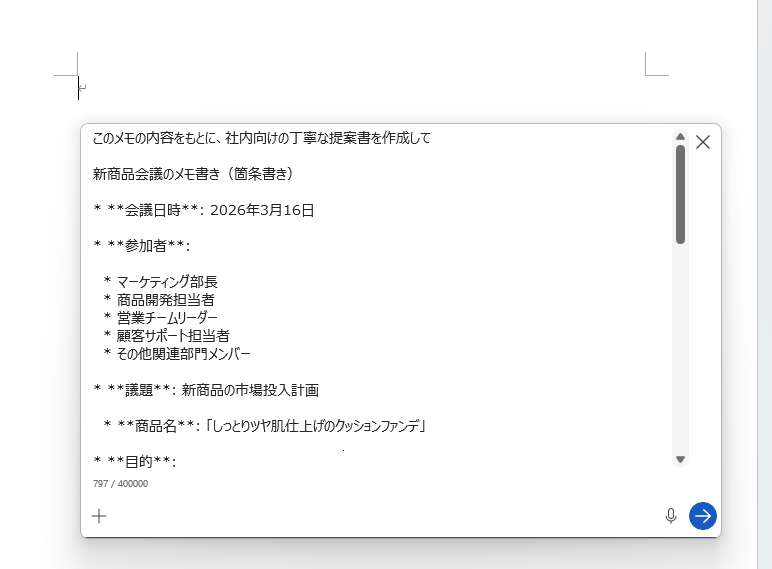The height and width of the screenshot is (569, 772).
Task: Send the prompt with the blue arrow button
Action: pyautogui.click(x=703, y=516)
